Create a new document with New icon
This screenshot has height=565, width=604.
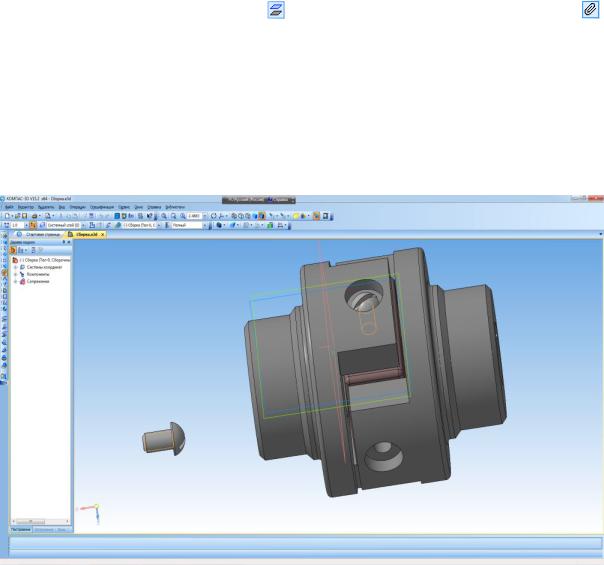[x=7, y=216]
